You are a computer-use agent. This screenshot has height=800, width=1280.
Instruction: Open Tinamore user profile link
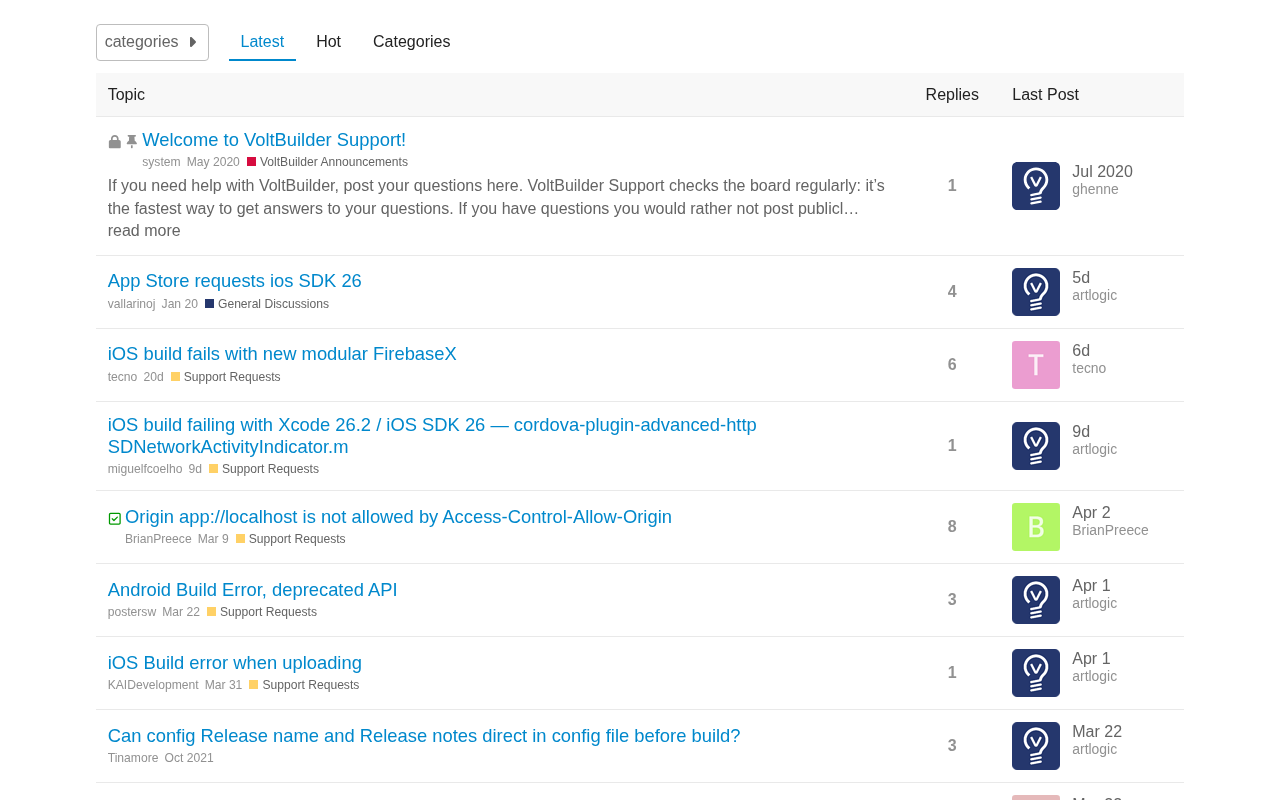click(133, 758)
